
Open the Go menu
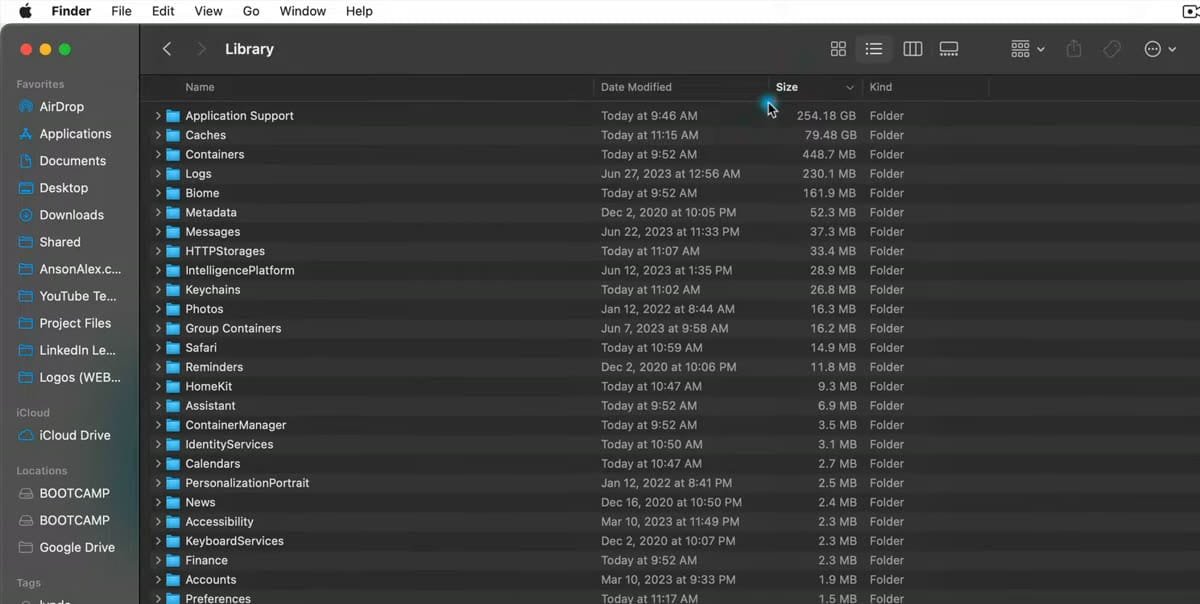[x=251, y=11]
